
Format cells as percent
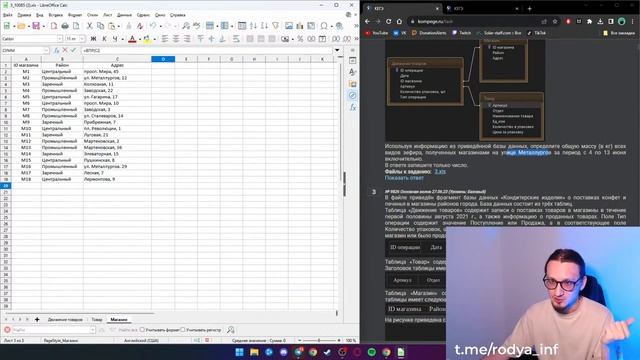click(x=300, y=39)
